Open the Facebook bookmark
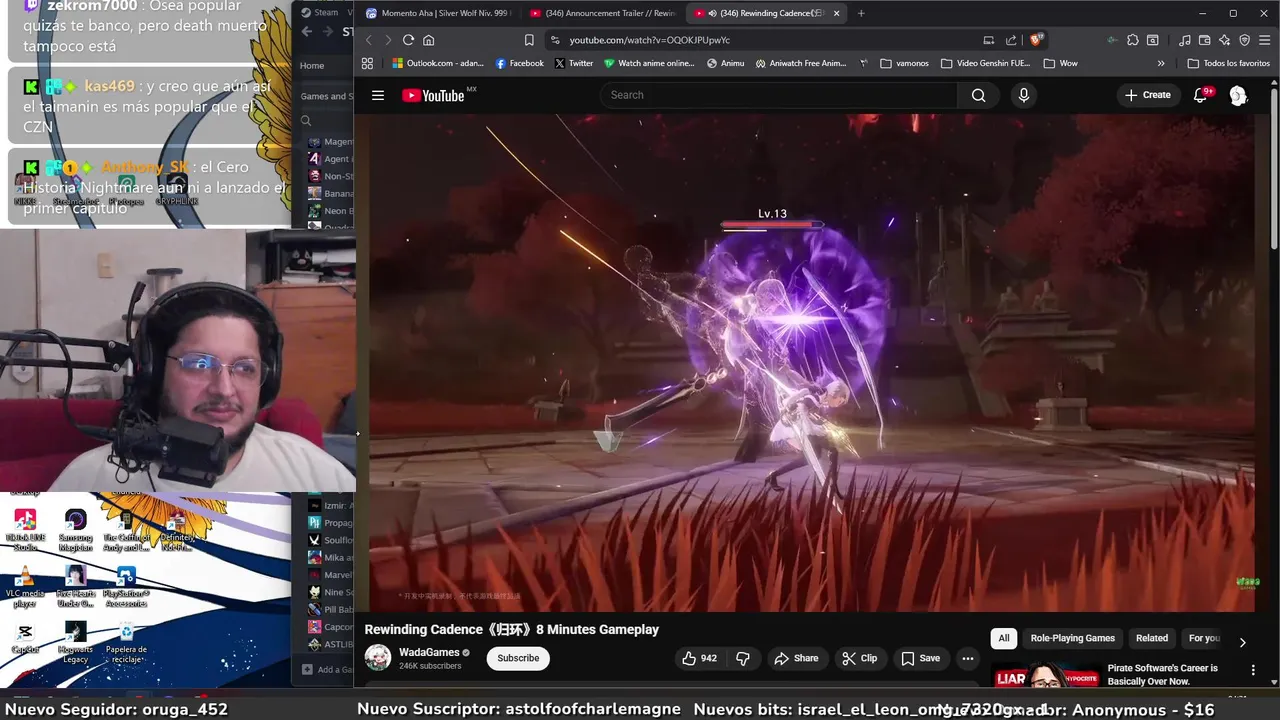Screen dimensions: 1280x720 point(520,63)
